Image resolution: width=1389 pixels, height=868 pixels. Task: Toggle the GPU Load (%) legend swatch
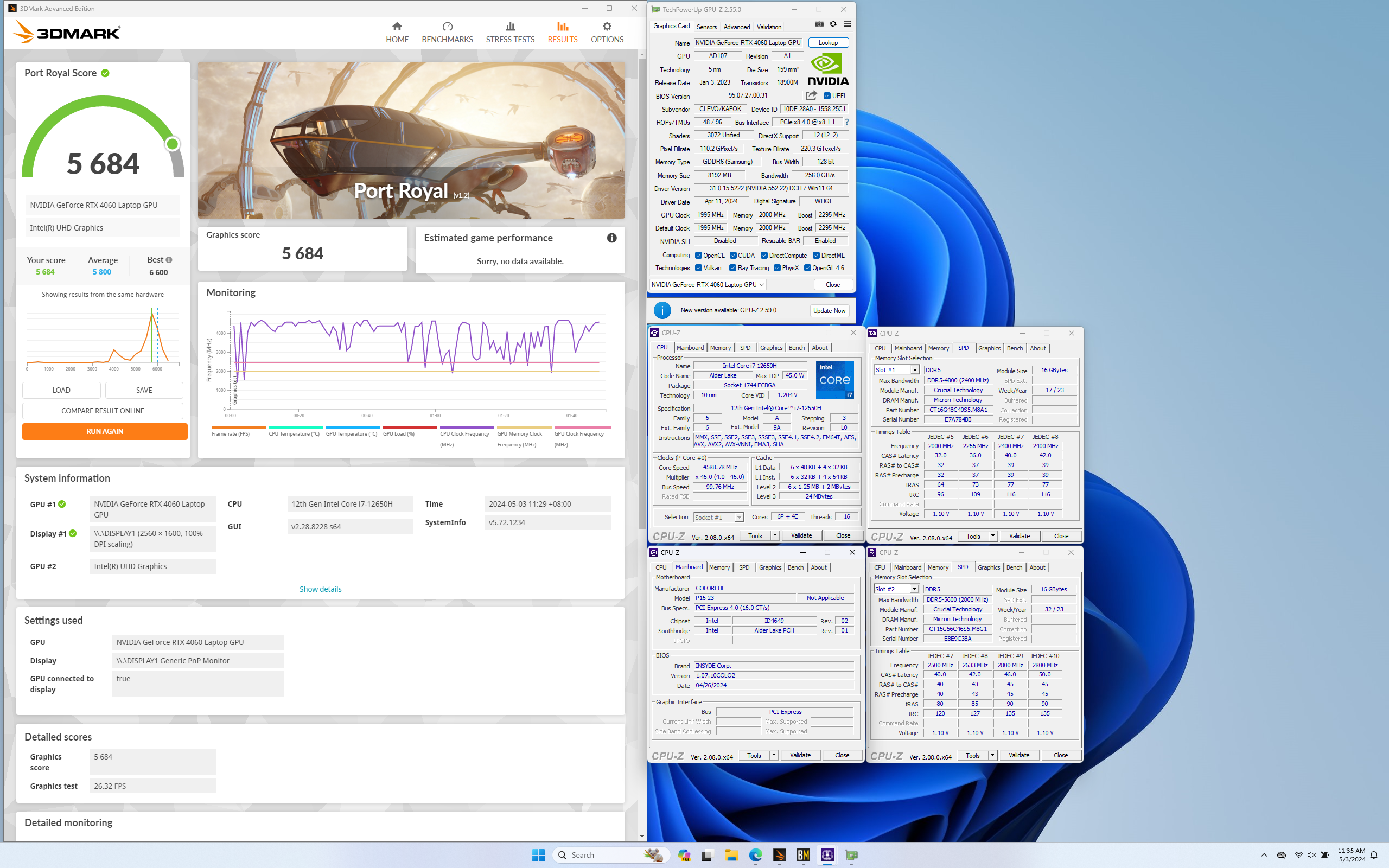tap(410, 427)
